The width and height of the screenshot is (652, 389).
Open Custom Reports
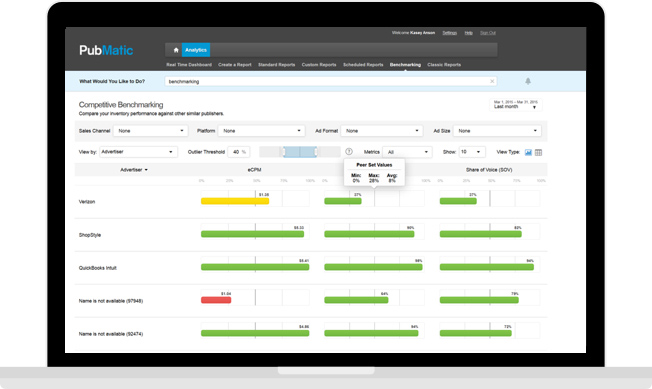tap(319, 65)
